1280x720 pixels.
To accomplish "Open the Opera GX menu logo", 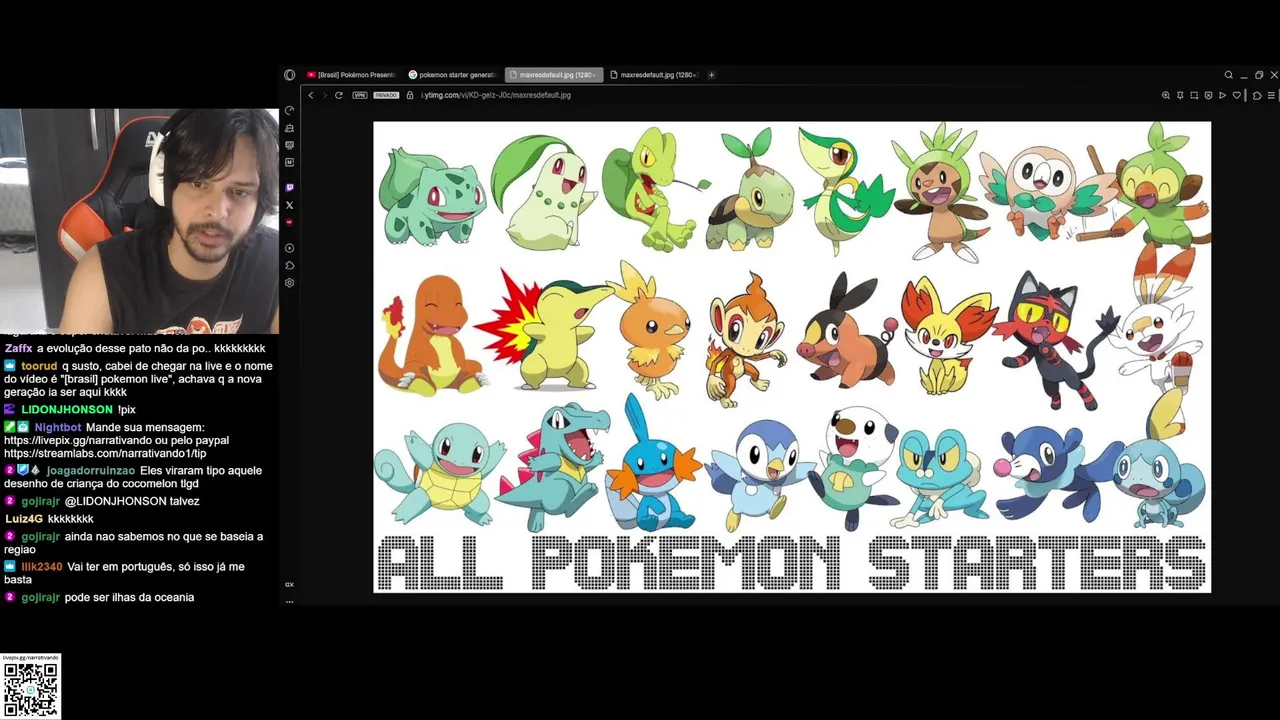I will pyautogui.click(x=289, y=75).
